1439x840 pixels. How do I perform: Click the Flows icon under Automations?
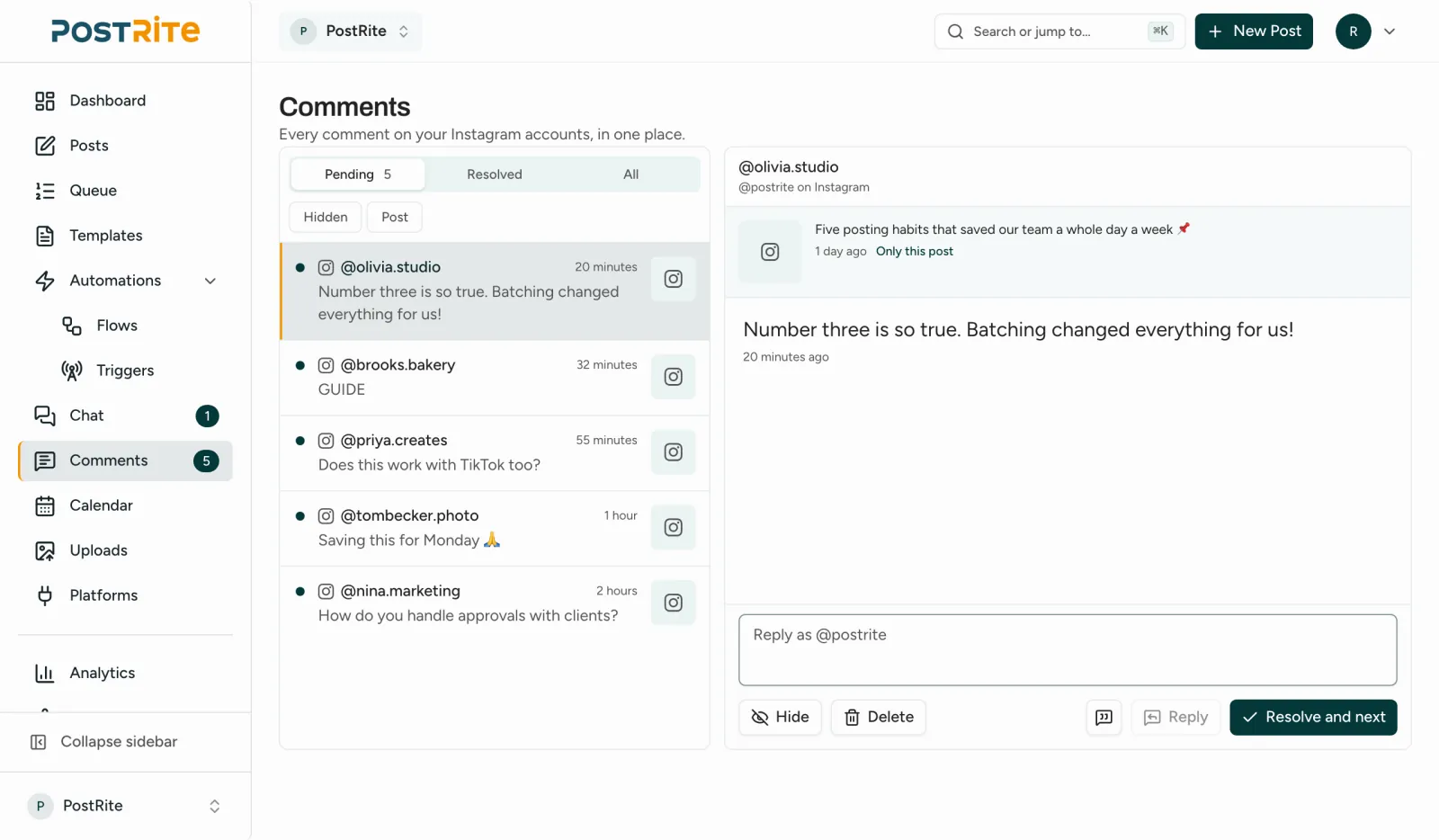pos(72,326)
